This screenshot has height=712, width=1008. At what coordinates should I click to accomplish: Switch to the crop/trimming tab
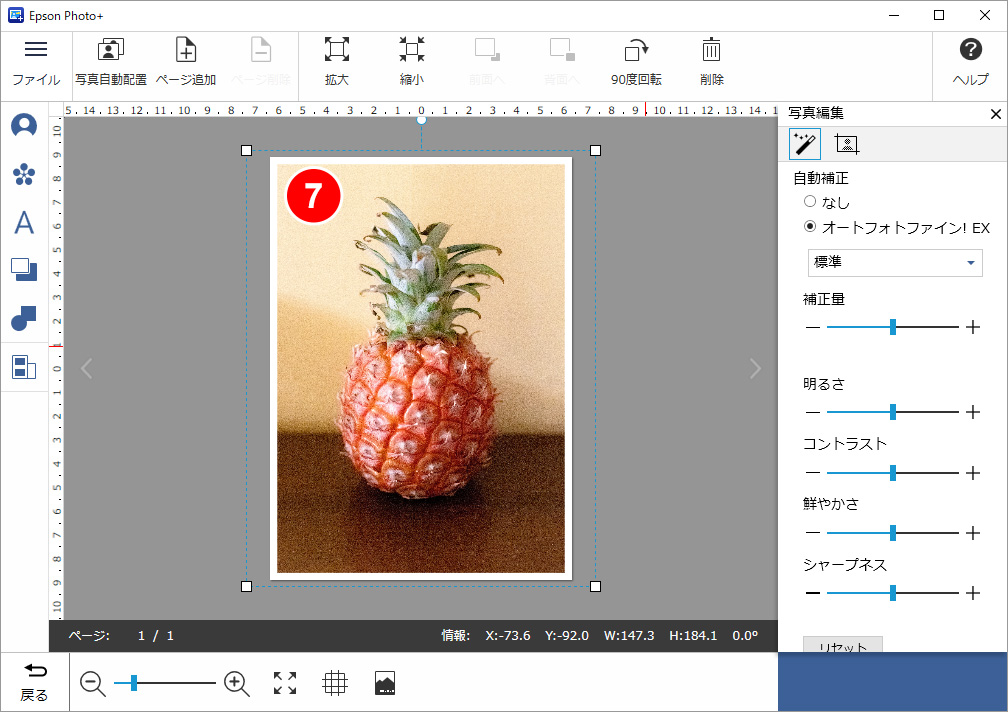tap(847, 145)
